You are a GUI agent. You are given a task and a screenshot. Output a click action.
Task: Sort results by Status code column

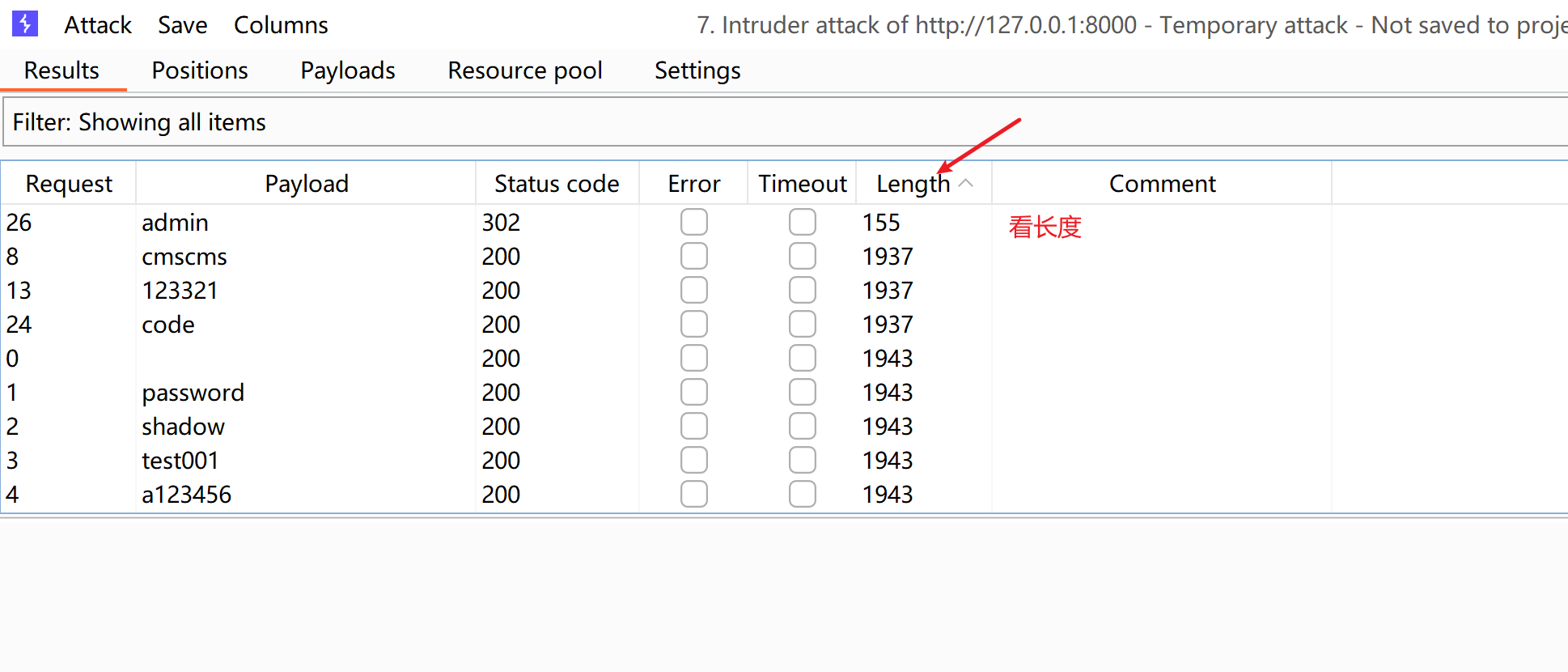click(x=557, y=184)
